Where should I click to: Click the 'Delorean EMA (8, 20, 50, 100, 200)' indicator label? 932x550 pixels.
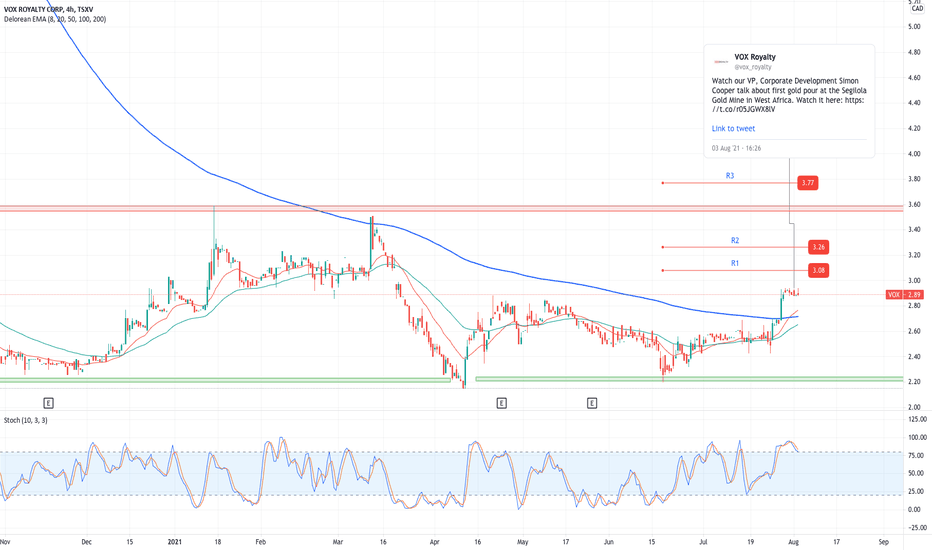55,19
